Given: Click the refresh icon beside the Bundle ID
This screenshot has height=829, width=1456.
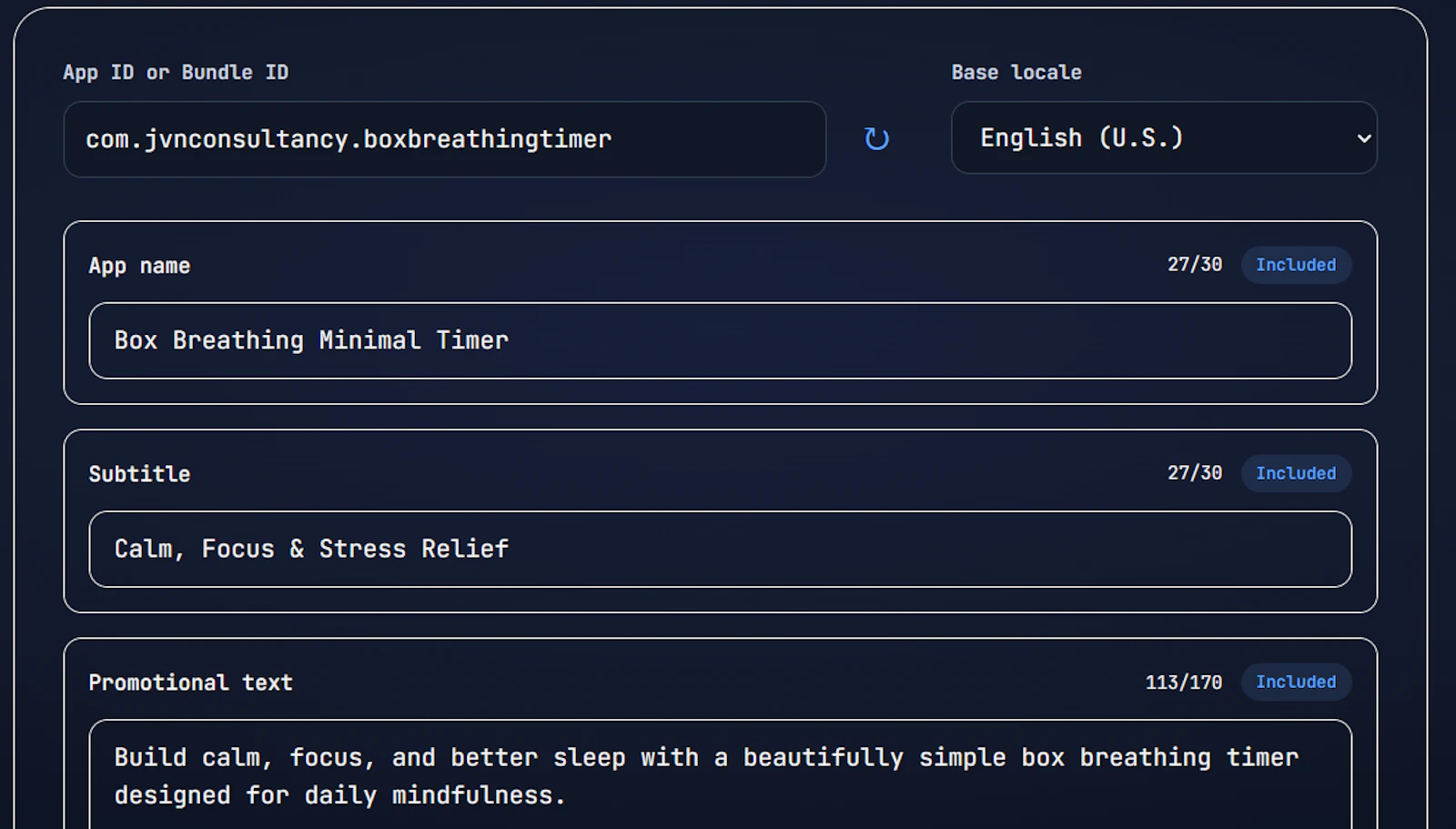Looking at the screenshot, I should 876,138.
